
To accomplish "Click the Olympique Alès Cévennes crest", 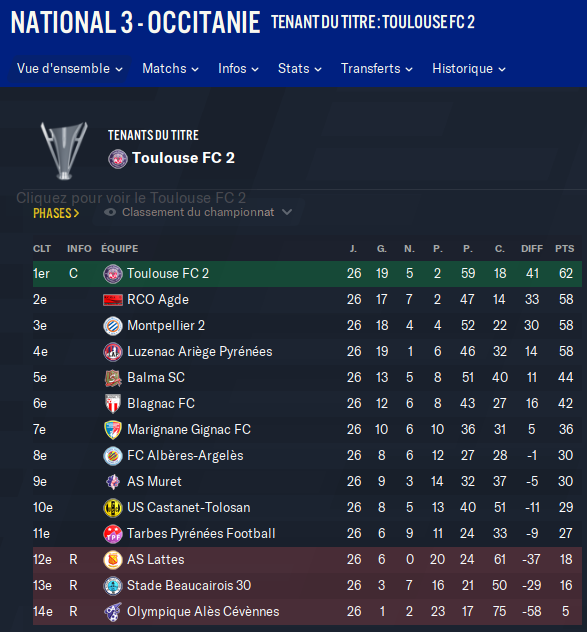I will [113, 612].
